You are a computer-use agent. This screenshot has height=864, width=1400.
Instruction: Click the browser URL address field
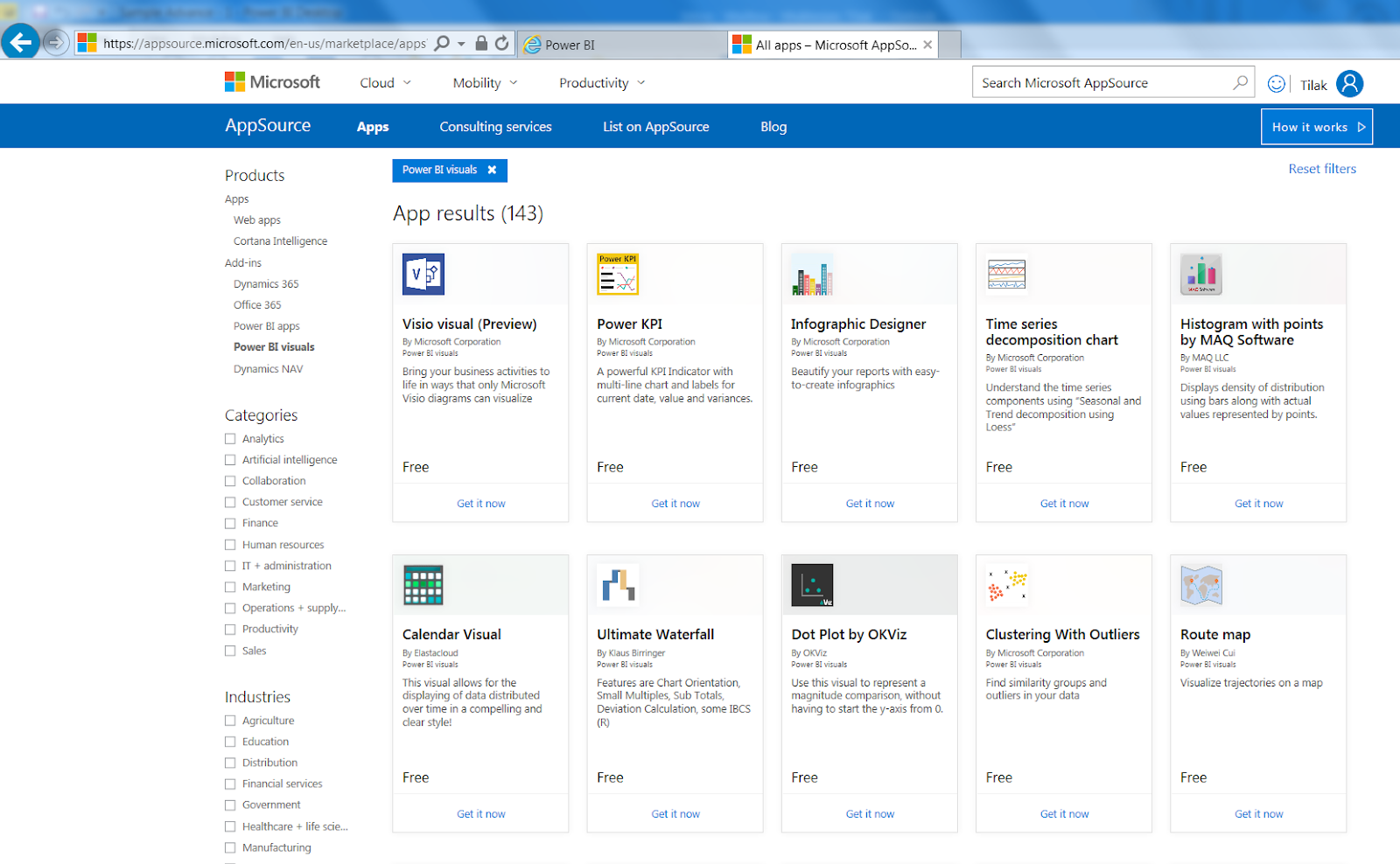(264, 44)
